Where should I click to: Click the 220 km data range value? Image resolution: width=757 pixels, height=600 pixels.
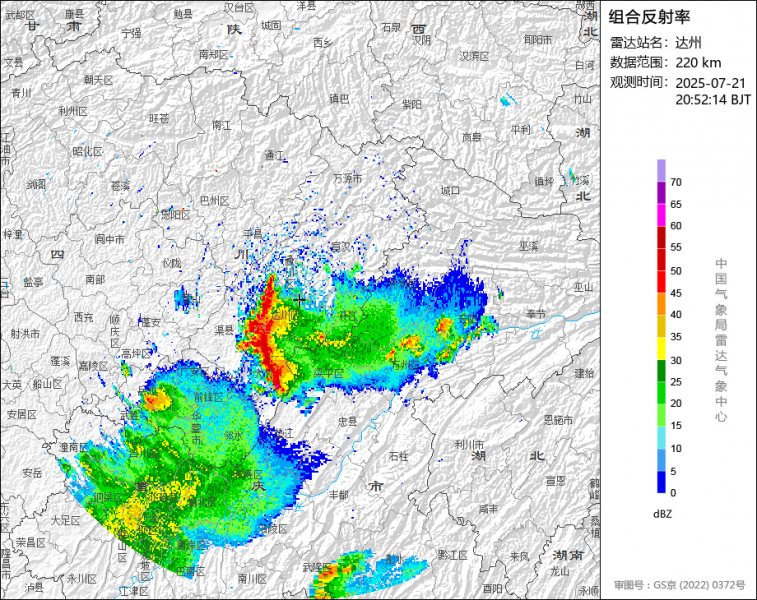tap(698, 62)
